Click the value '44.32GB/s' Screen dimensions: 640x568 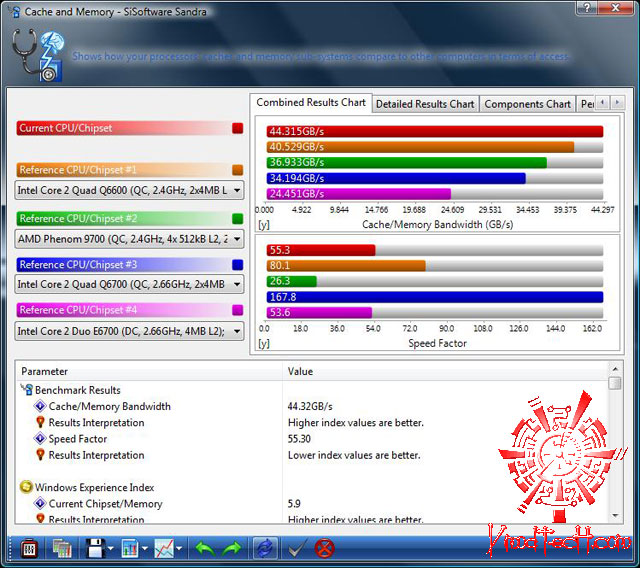[310, 406]
